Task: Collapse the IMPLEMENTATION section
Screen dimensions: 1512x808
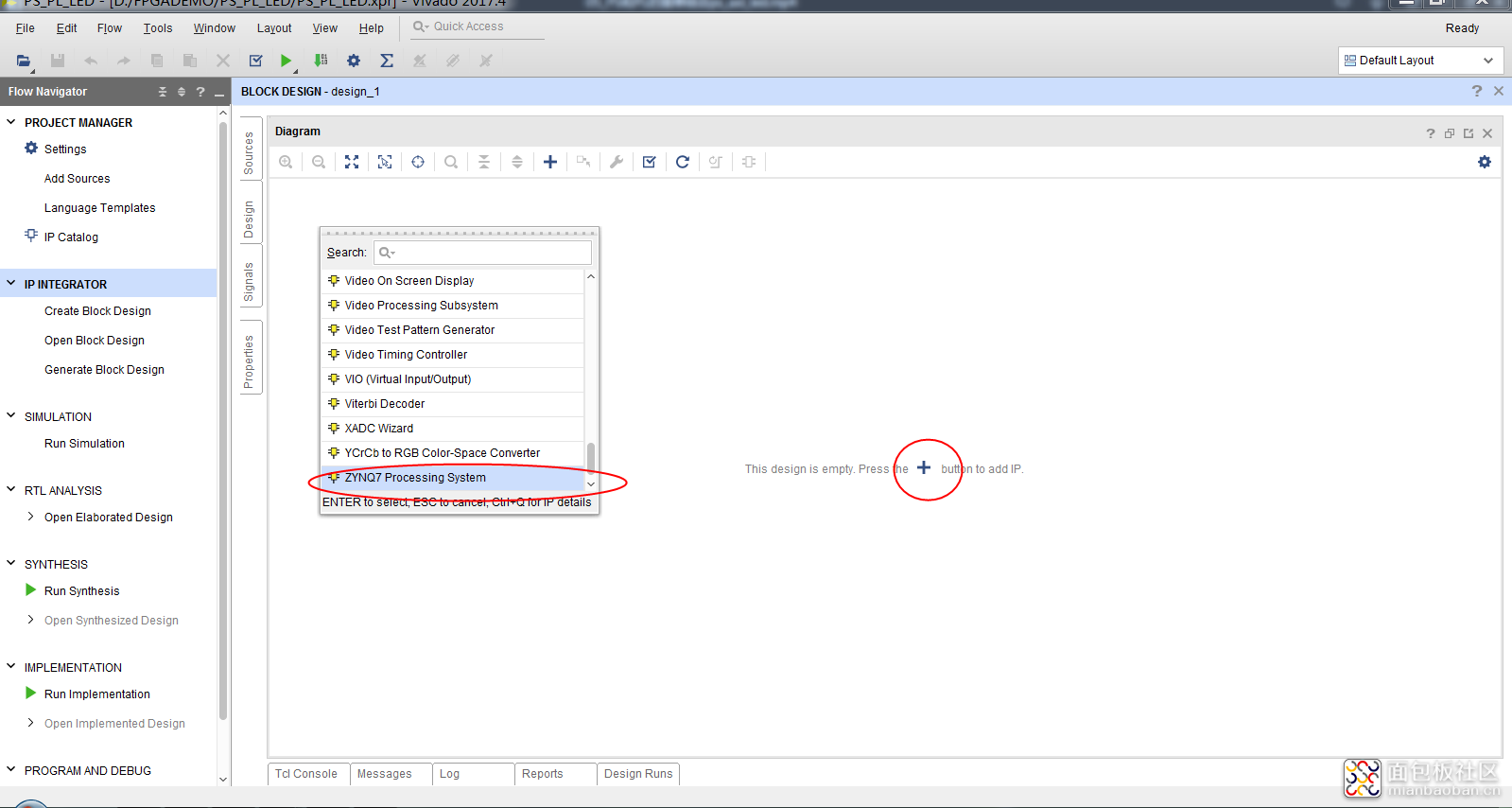Action: coord(11,666)
